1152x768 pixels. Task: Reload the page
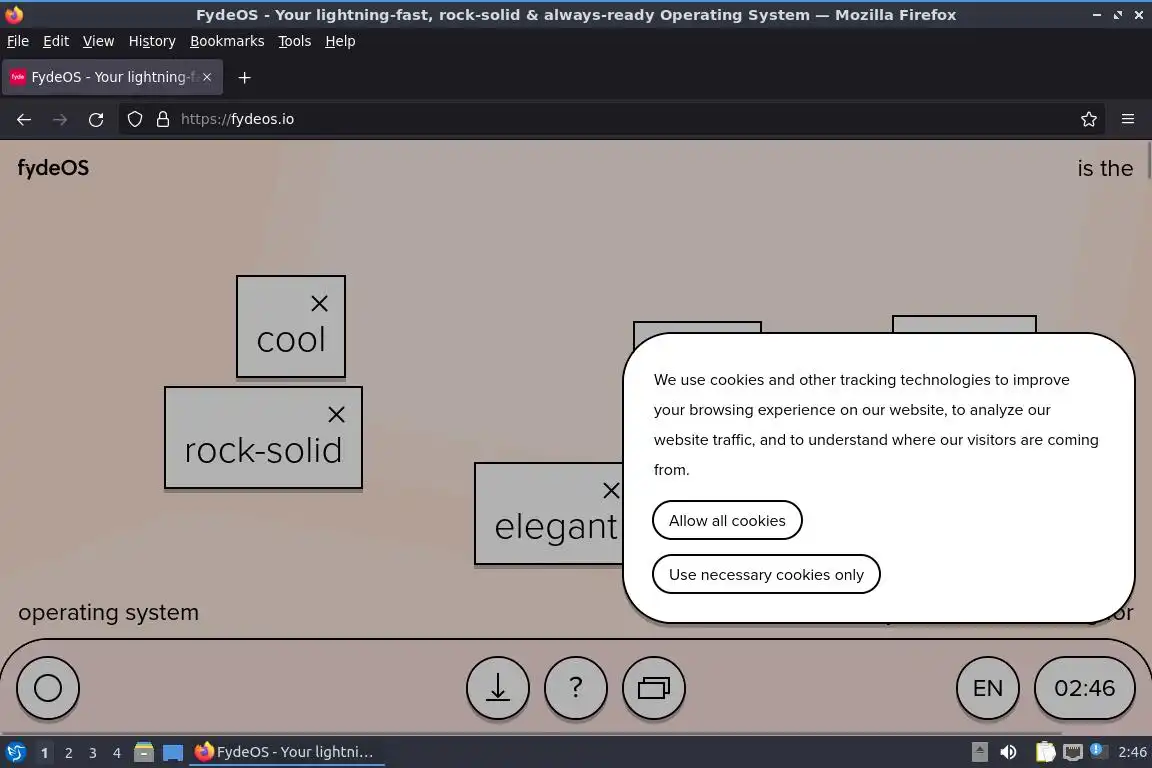[x=96, y=119]
